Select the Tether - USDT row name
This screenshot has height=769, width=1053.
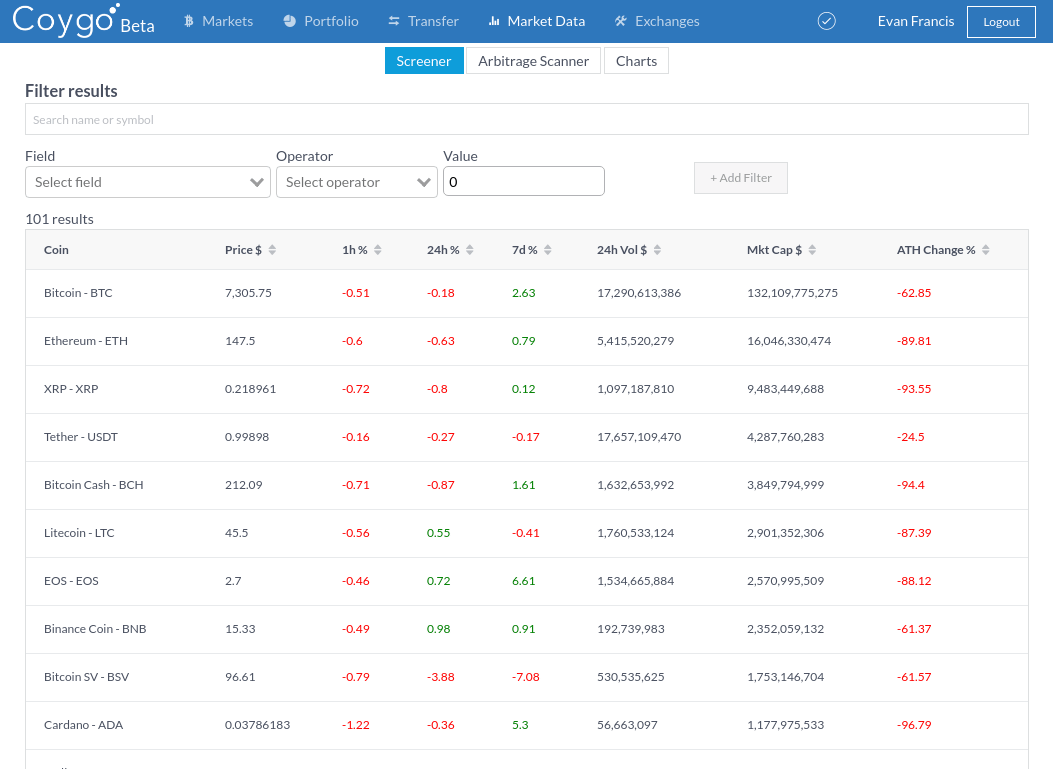click(81, 437)
